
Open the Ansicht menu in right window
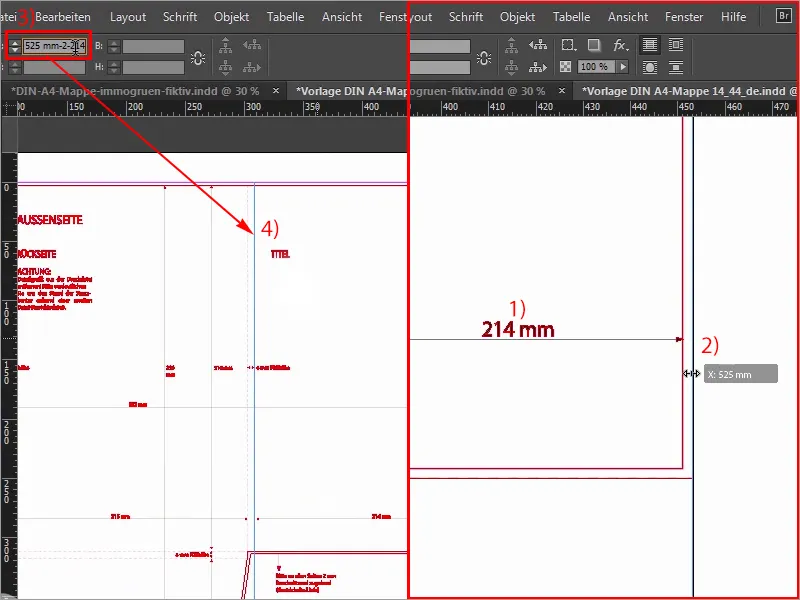pyautogui.click(x=628, y=16)
